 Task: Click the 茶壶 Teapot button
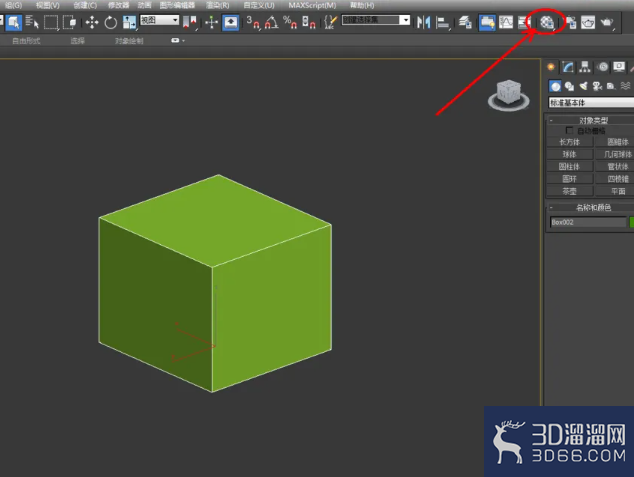569,191
